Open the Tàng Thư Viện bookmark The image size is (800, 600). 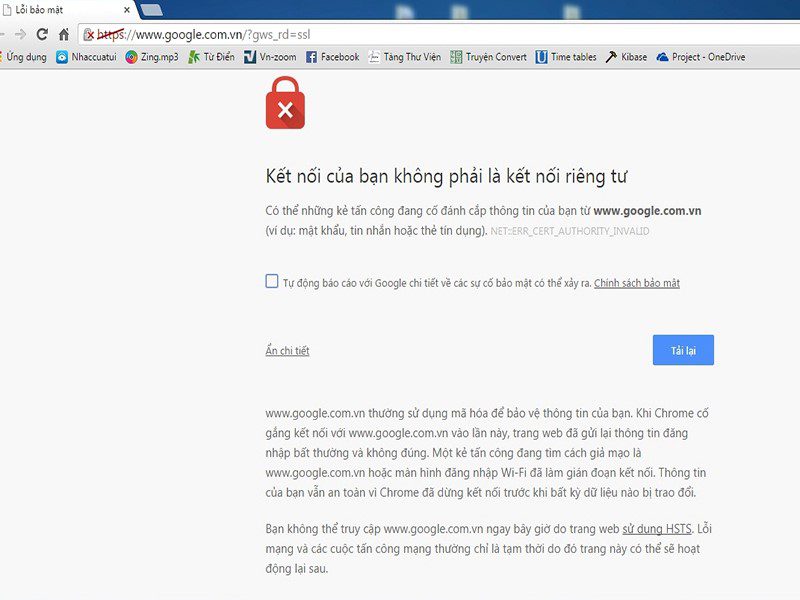[x=405, y=57]
